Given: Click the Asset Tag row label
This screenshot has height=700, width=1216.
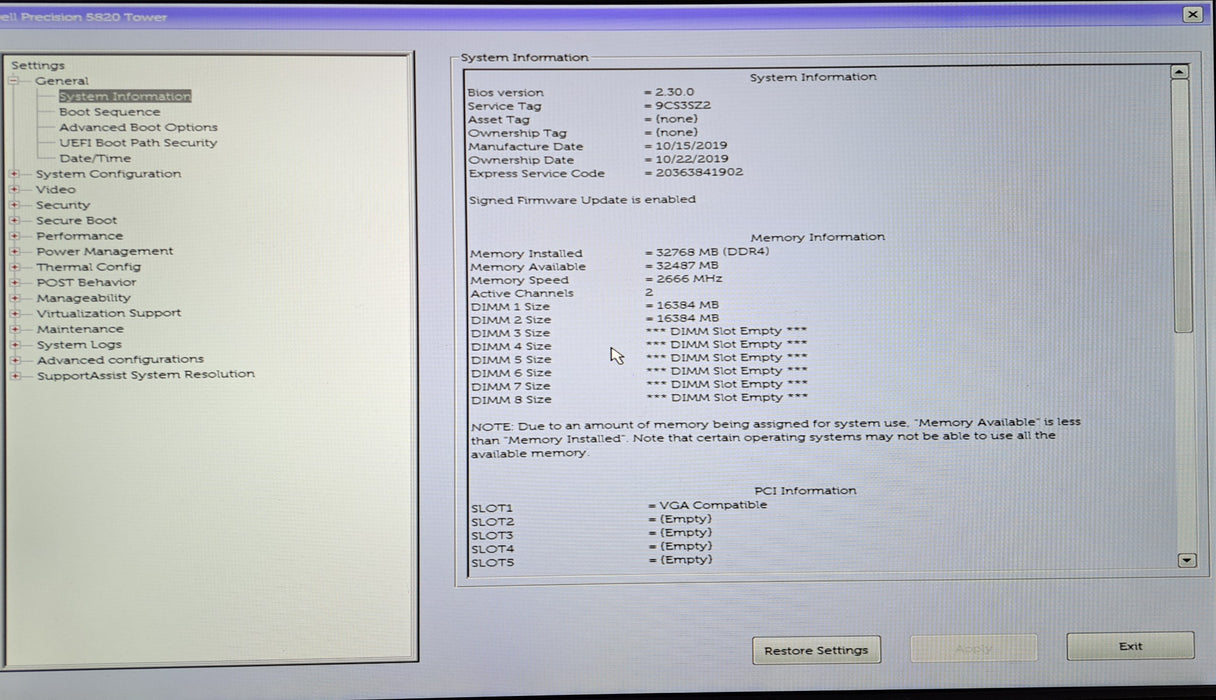Looking at the screenshot, I should [x=498, y=119].
